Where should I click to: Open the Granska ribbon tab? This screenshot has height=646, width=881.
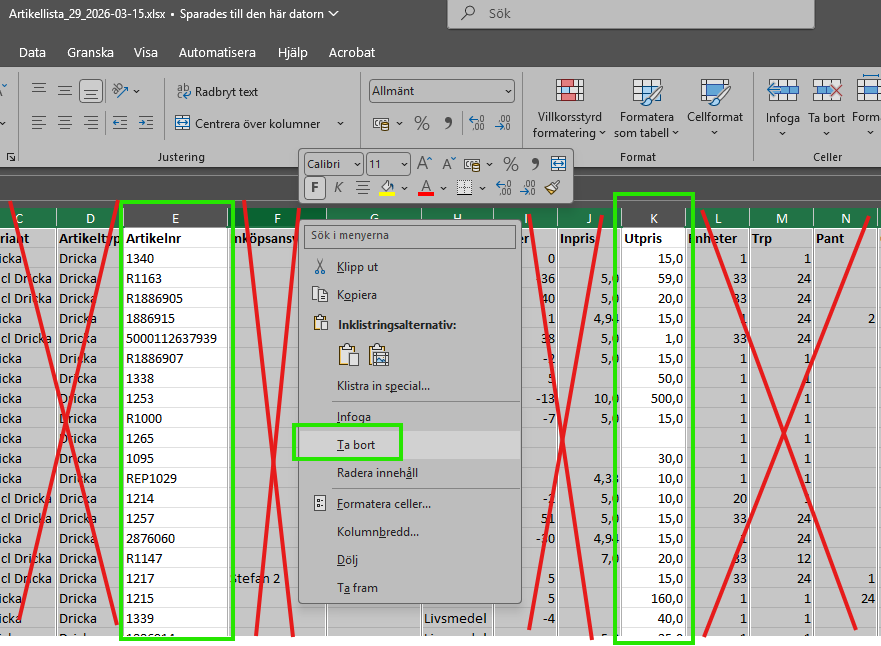pos(90,52)
